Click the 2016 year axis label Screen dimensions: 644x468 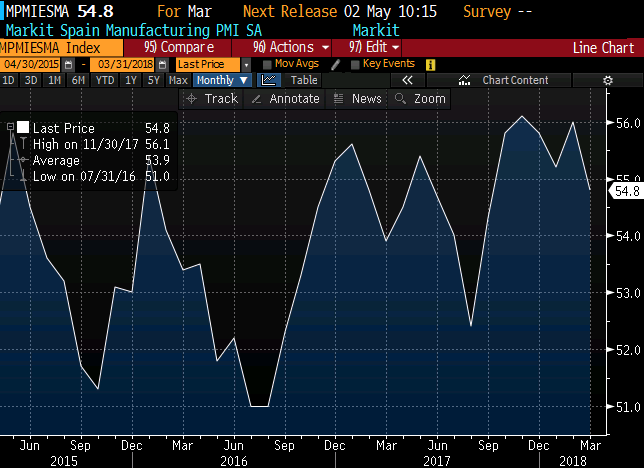234,461
